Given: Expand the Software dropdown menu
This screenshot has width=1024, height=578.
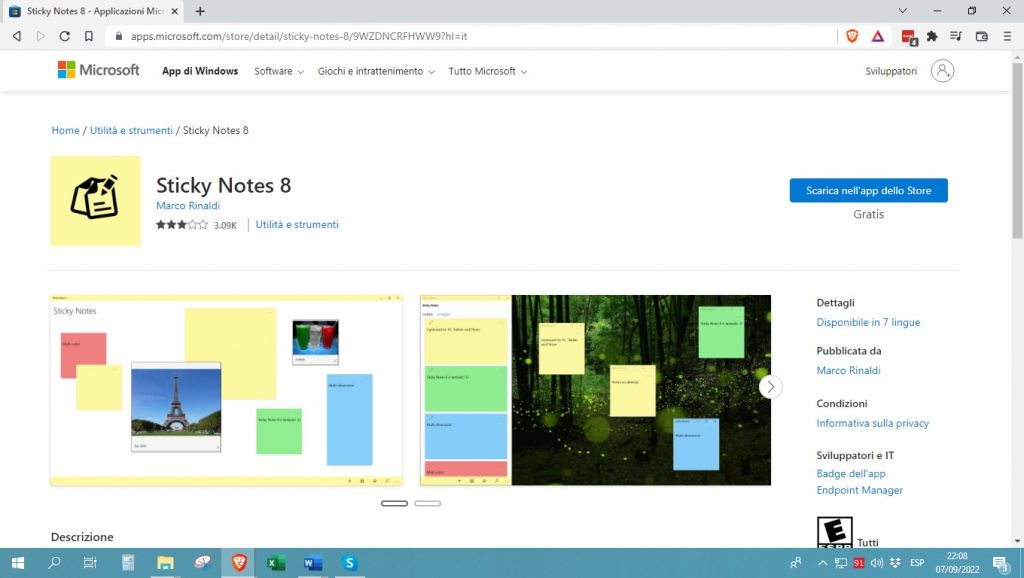Looking at the screenshot, I should [x=279, y=72].
